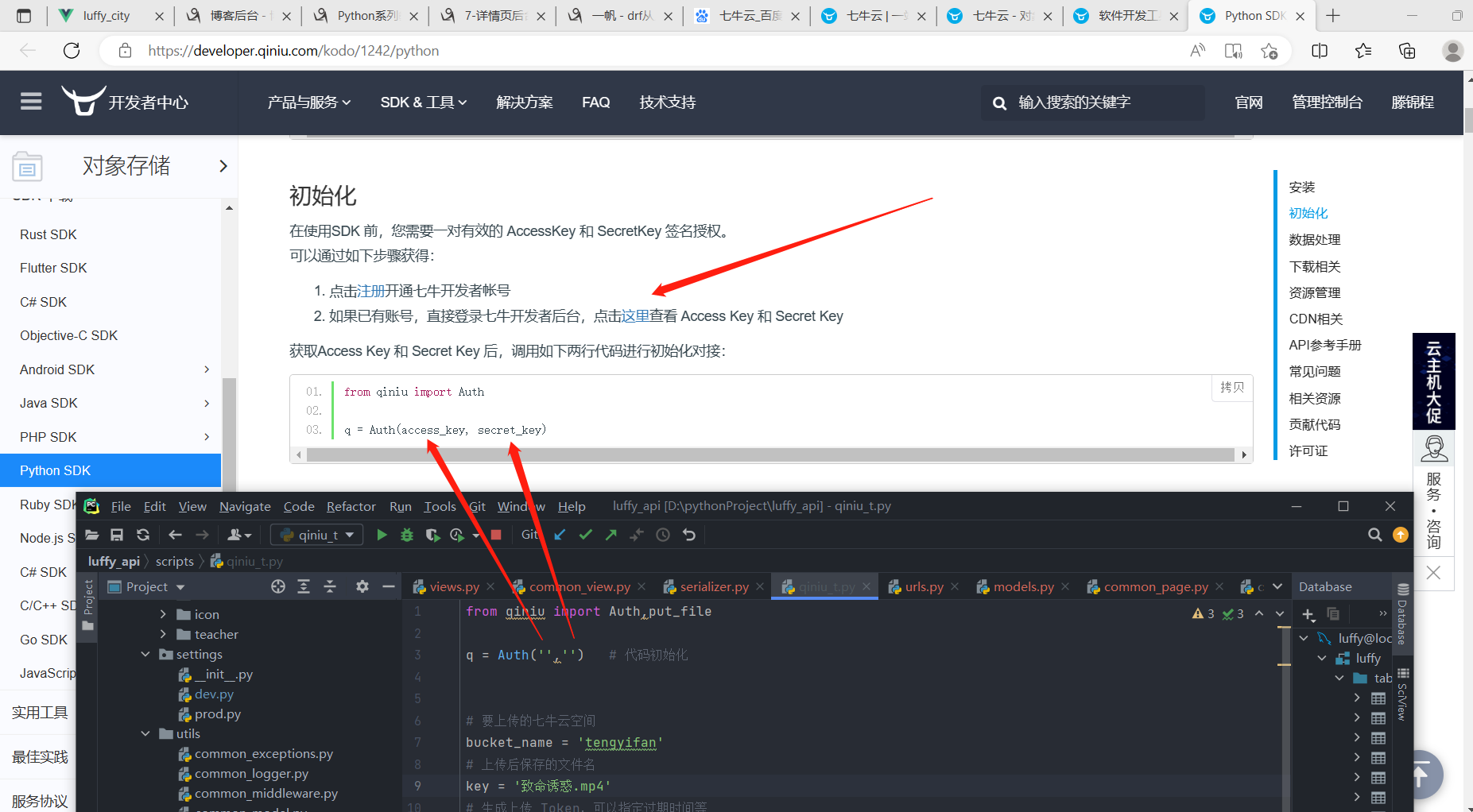The width and height of the screenshot is (1473, 812).
Task: Stop the running process in PyCharm
Action: (x=496, y=535)
